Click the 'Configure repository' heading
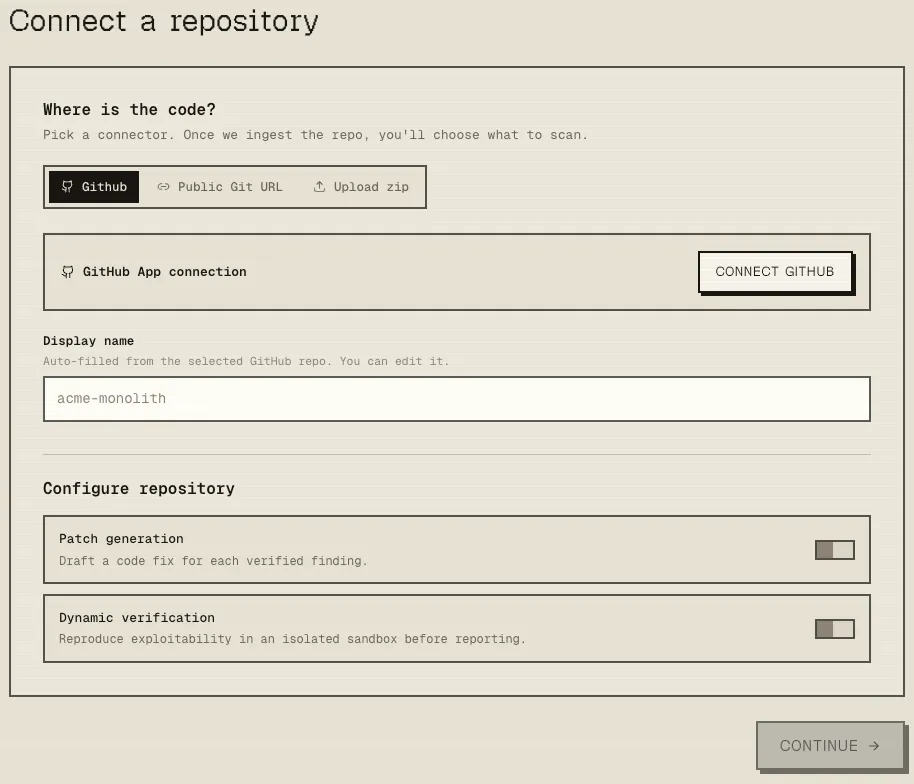Image resolution: width=914 pixels, height=784 pixels. (139, 488)
